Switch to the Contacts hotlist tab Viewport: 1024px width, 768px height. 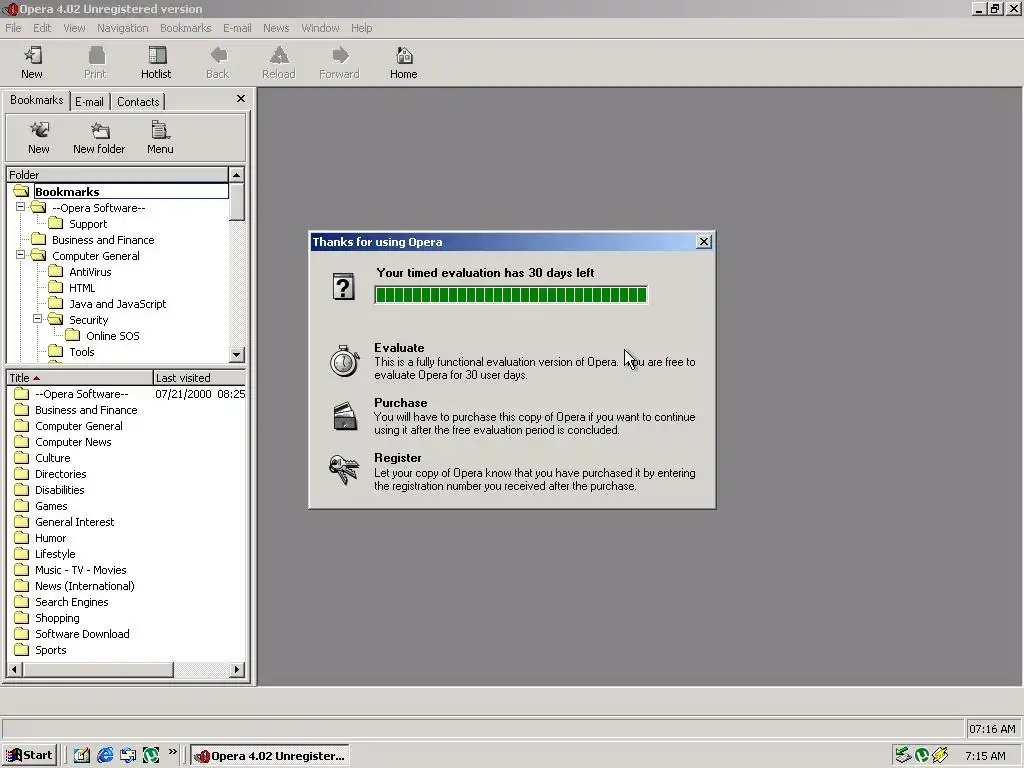[138, 102]
